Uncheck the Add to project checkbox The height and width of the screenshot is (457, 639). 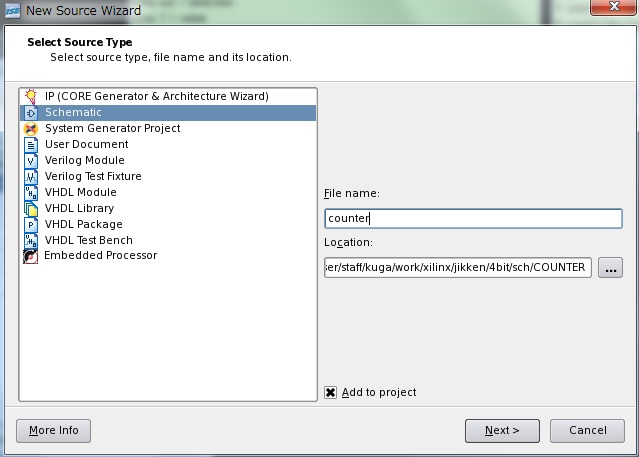coord(330,392)
